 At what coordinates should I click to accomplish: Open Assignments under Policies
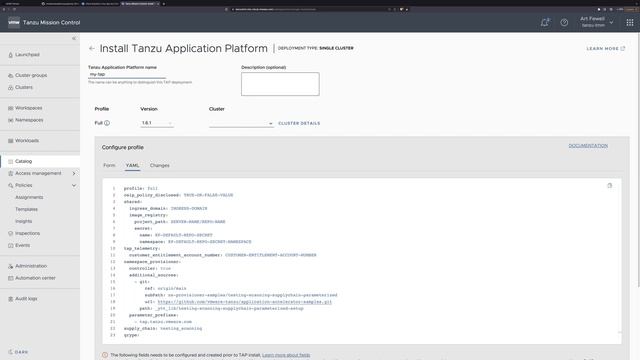pyautogui.click(x=29, y=197)
